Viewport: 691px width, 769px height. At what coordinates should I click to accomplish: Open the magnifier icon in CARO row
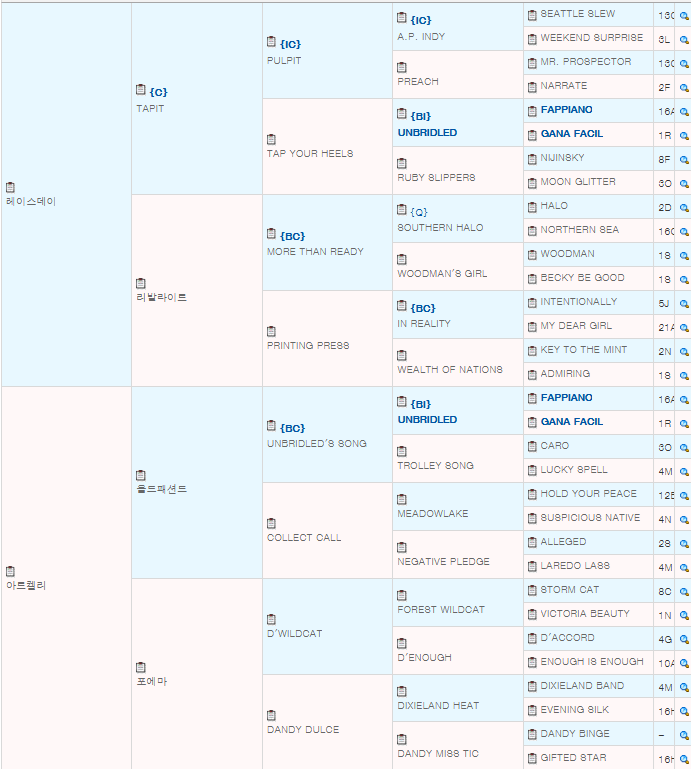click(x=684, y=448)
